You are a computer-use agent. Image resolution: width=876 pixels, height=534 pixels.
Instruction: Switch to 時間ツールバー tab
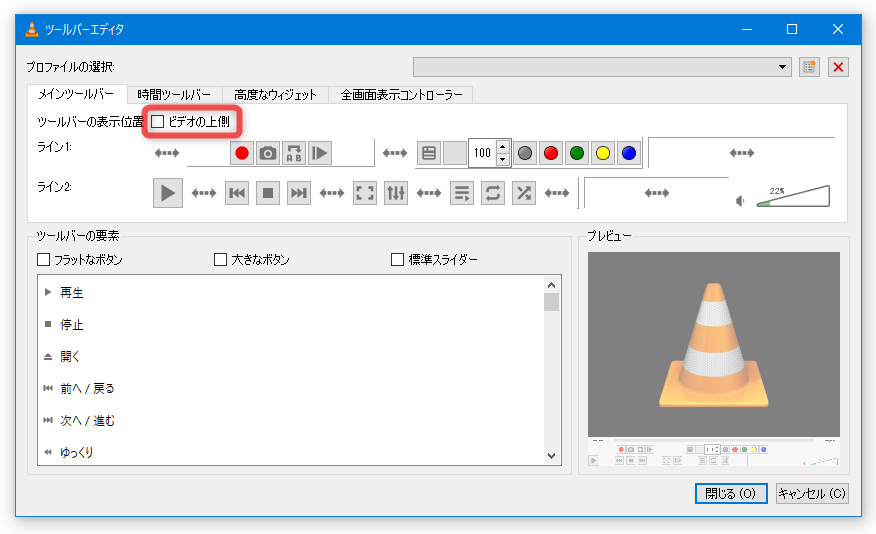[x=174, y=95]
